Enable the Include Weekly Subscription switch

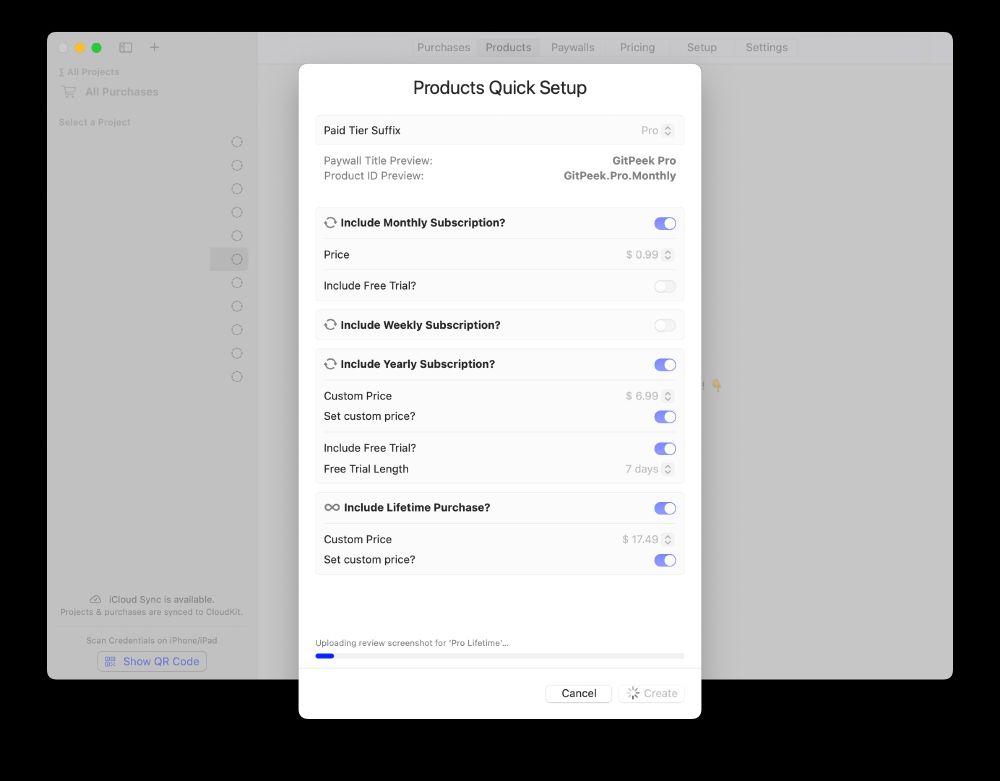665,326
